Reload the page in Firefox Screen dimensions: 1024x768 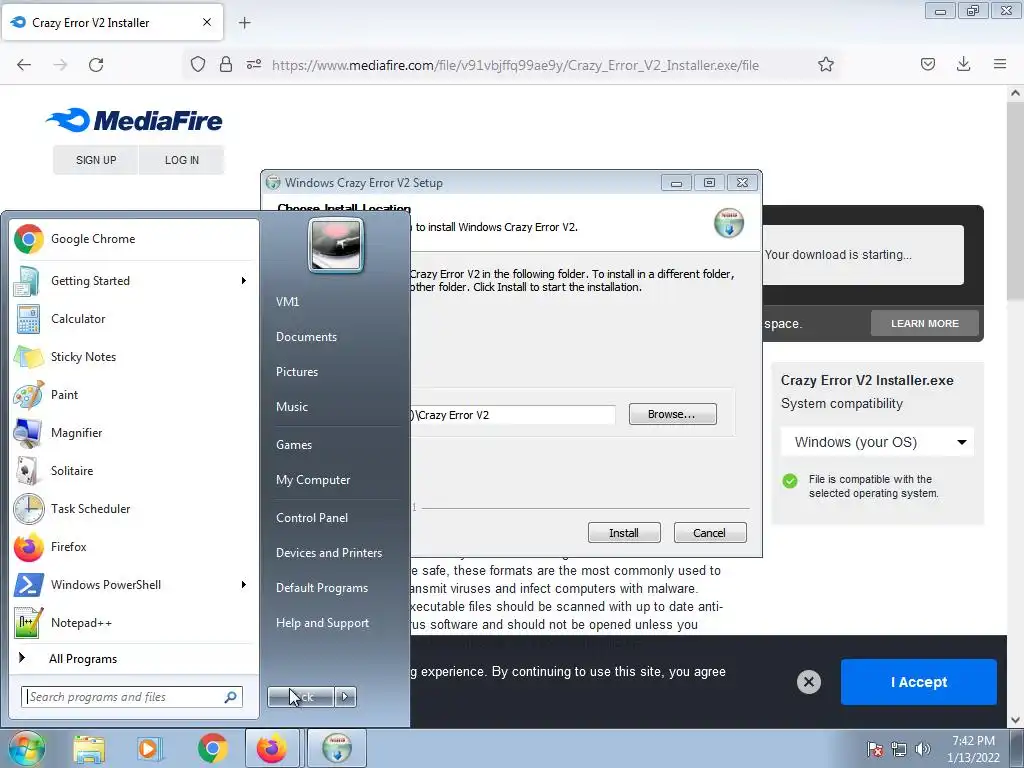(x=96, y=65)
